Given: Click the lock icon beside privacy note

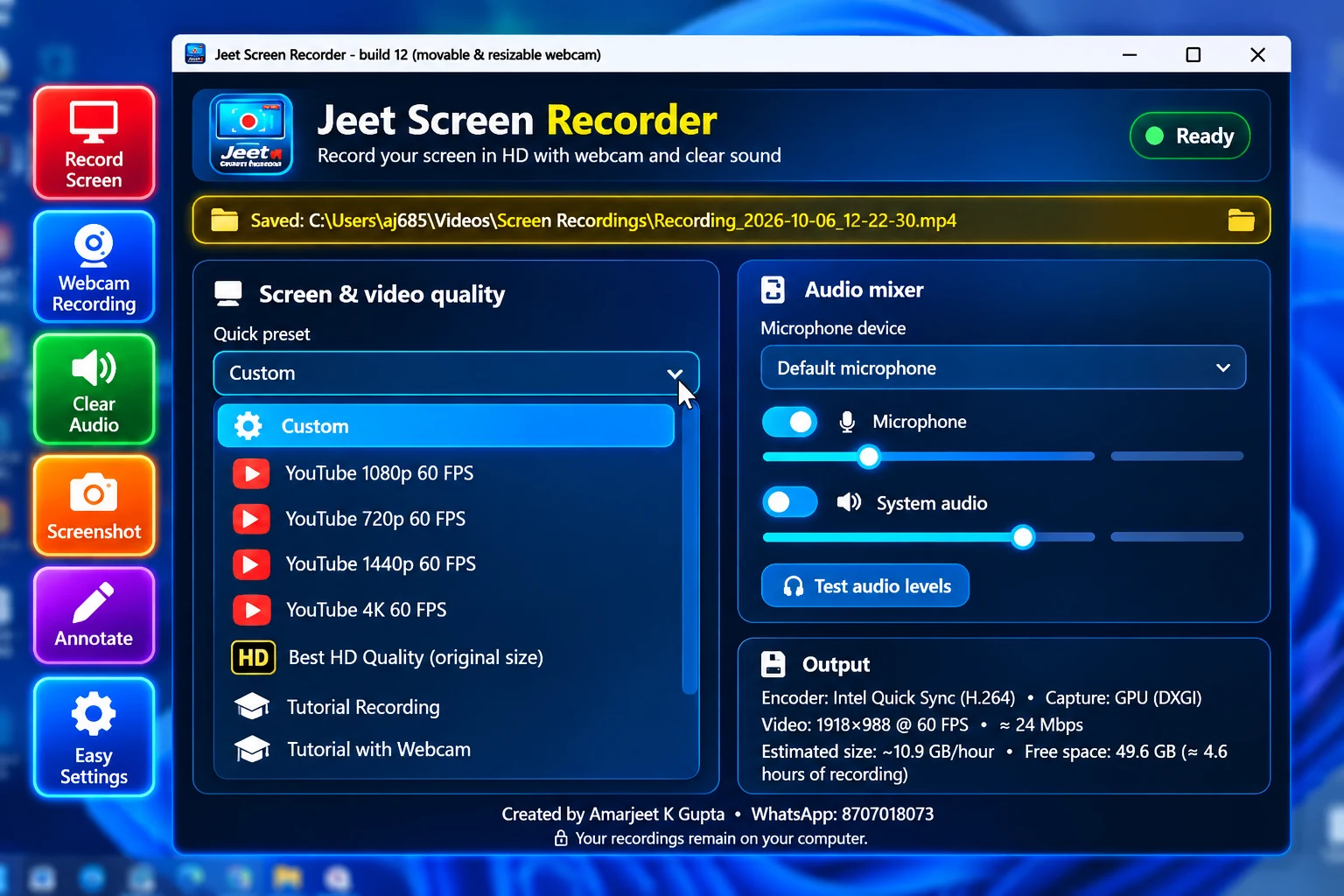Looking at the screenshot, I should (x=561, y=838).
